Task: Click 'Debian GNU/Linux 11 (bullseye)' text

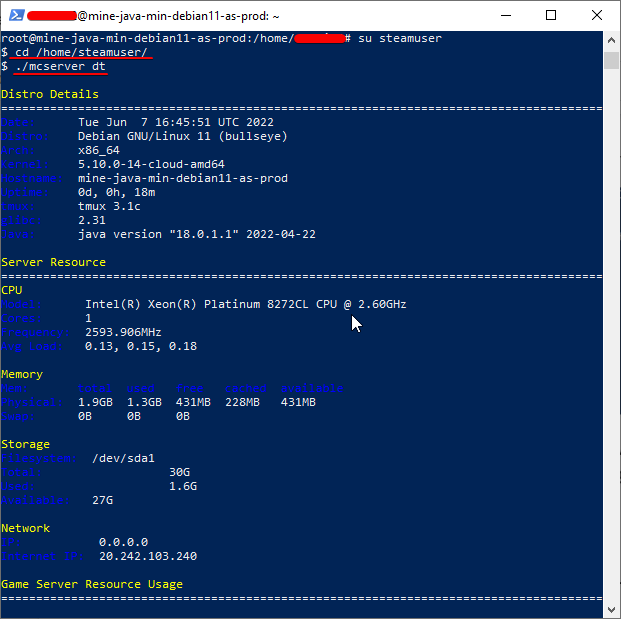Action: coord(183,136)
